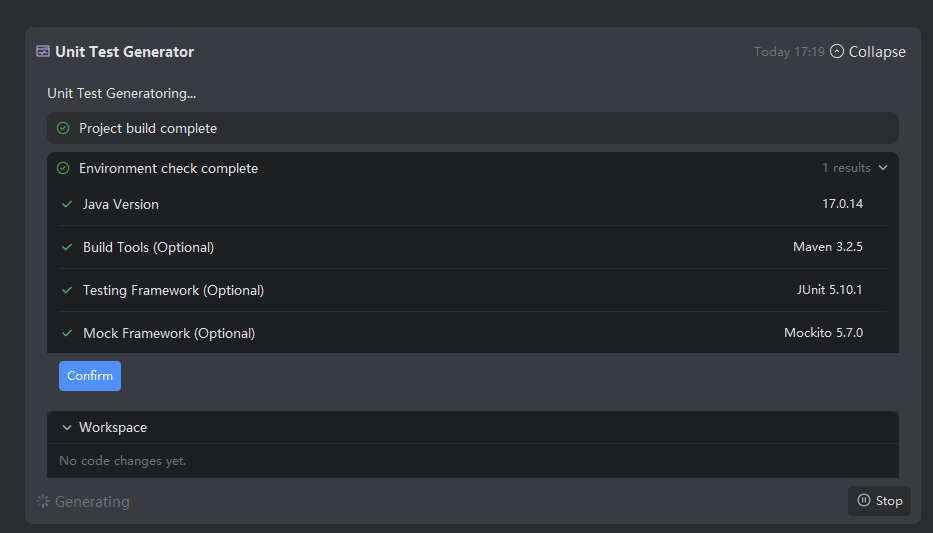Click the Collapse circle arrow icon
The height and width of the screenshot is (533, 933).
pos(837,52)
